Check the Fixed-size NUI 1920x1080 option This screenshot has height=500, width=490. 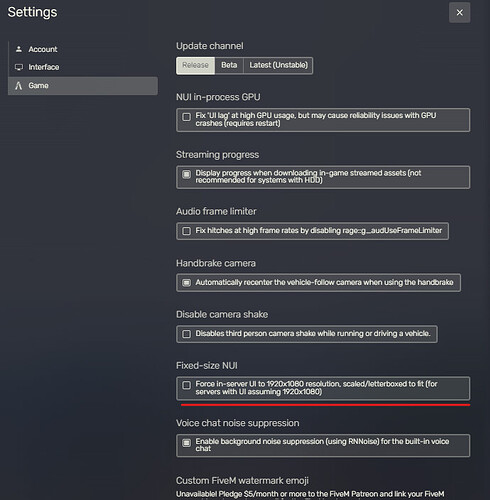(187, 385)
